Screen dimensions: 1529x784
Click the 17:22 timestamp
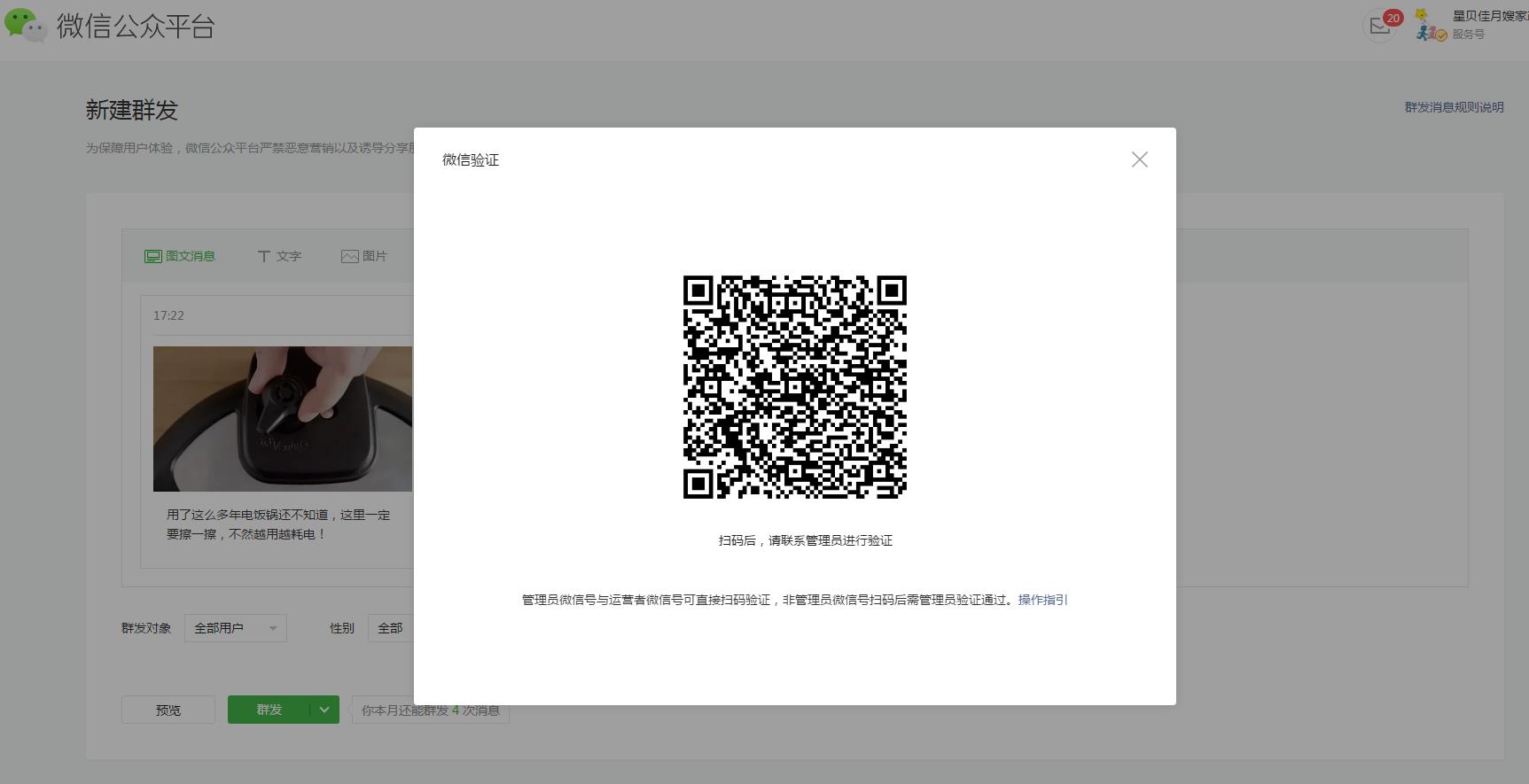coord(168,315)
